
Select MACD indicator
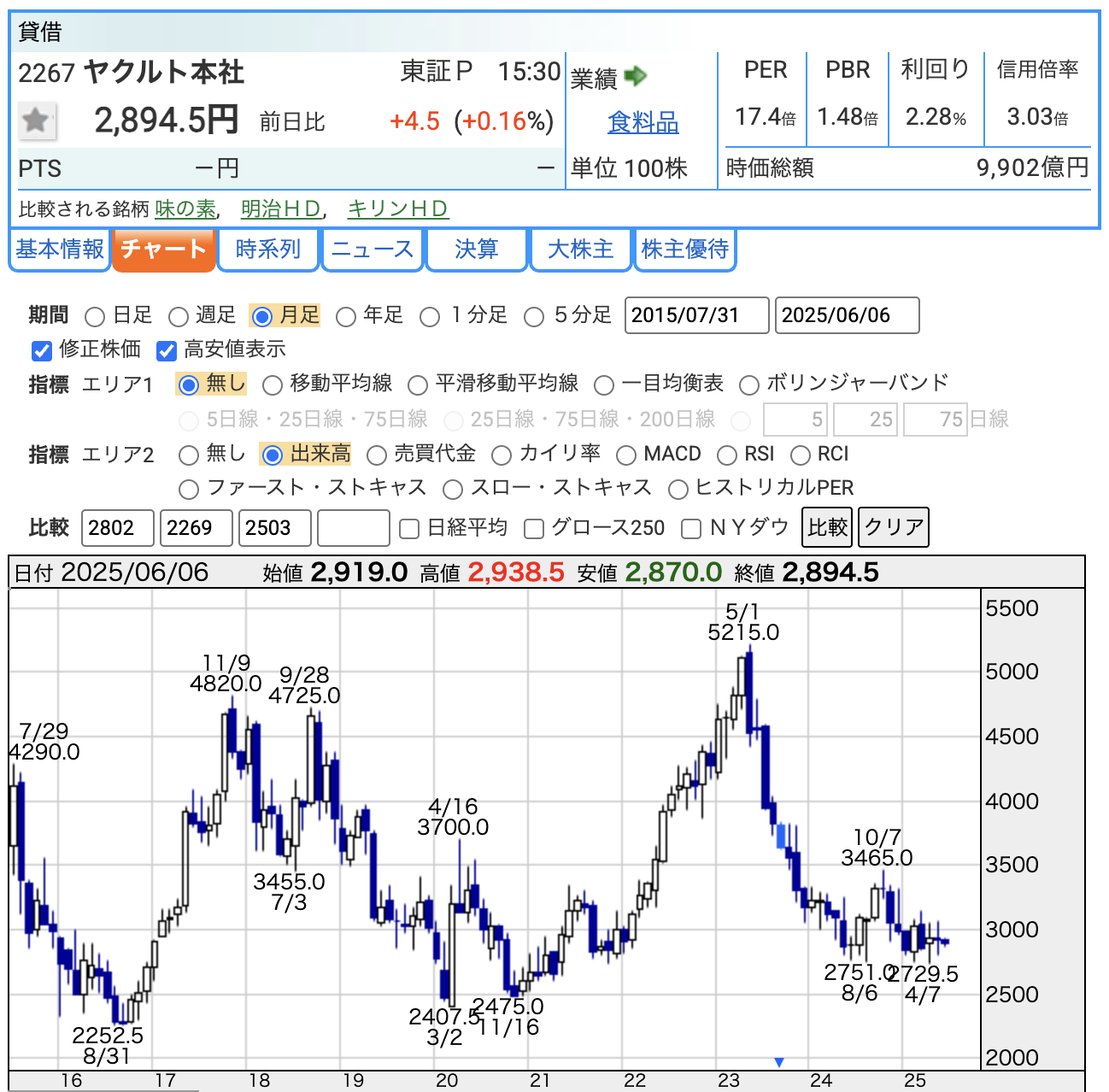tap(625, 455)
